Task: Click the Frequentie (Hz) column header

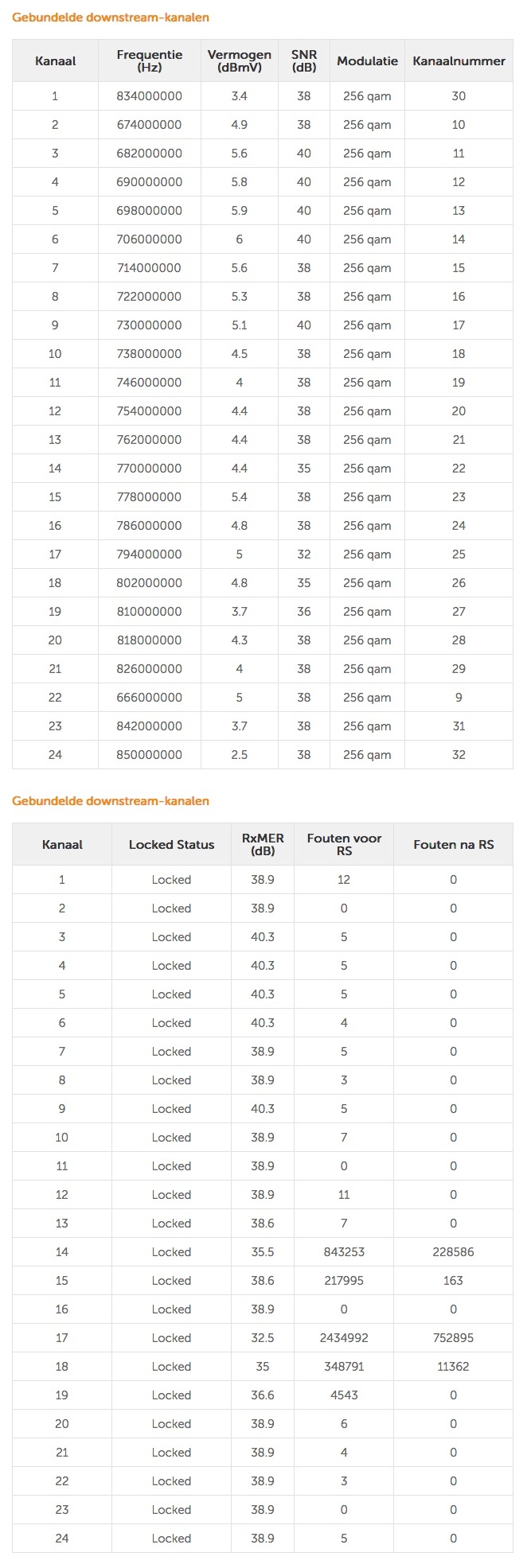Action: coord(150,60)
